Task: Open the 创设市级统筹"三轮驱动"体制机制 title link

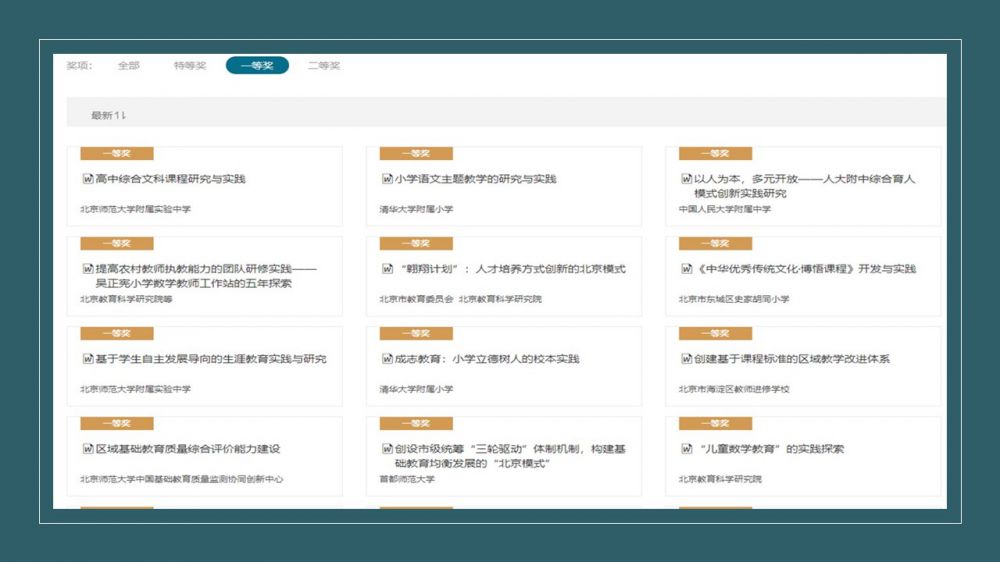Action: point(510,449)
